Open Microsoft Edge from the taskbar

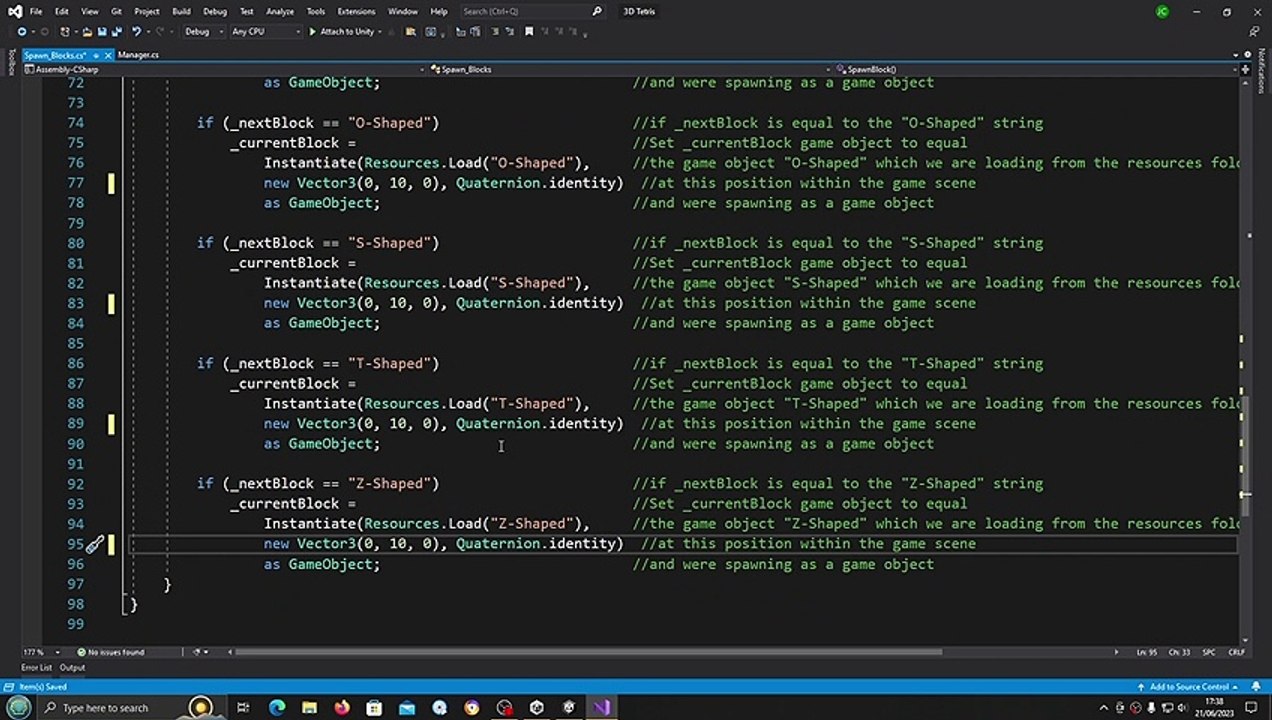pos(277,708)
